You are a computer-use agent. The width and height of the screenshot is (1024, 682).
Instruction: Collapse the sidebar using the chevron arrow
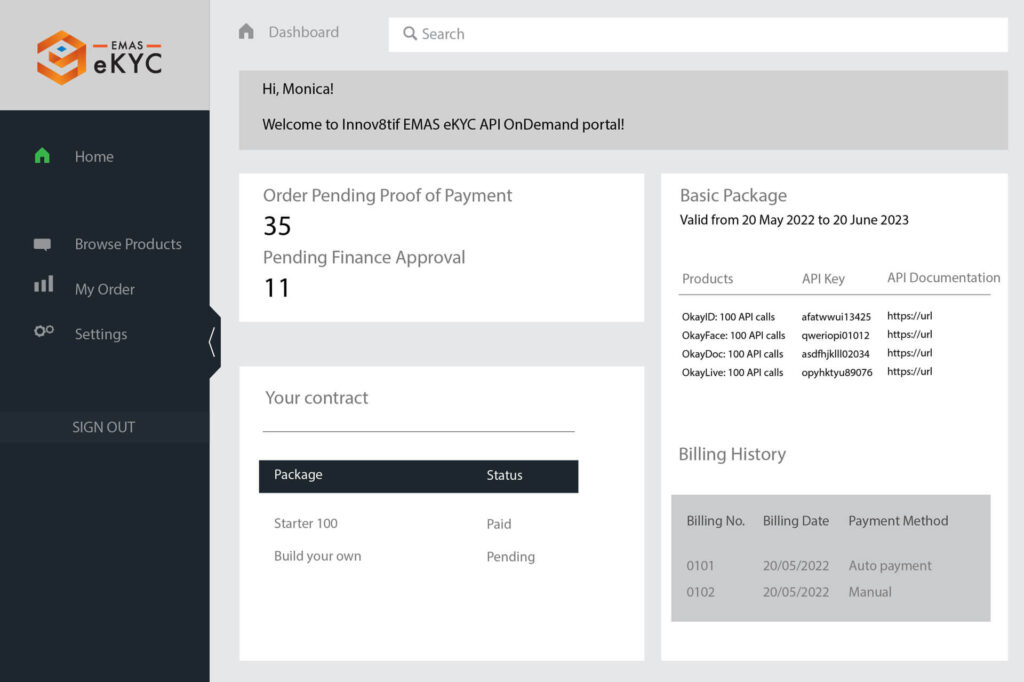(212, 341)
